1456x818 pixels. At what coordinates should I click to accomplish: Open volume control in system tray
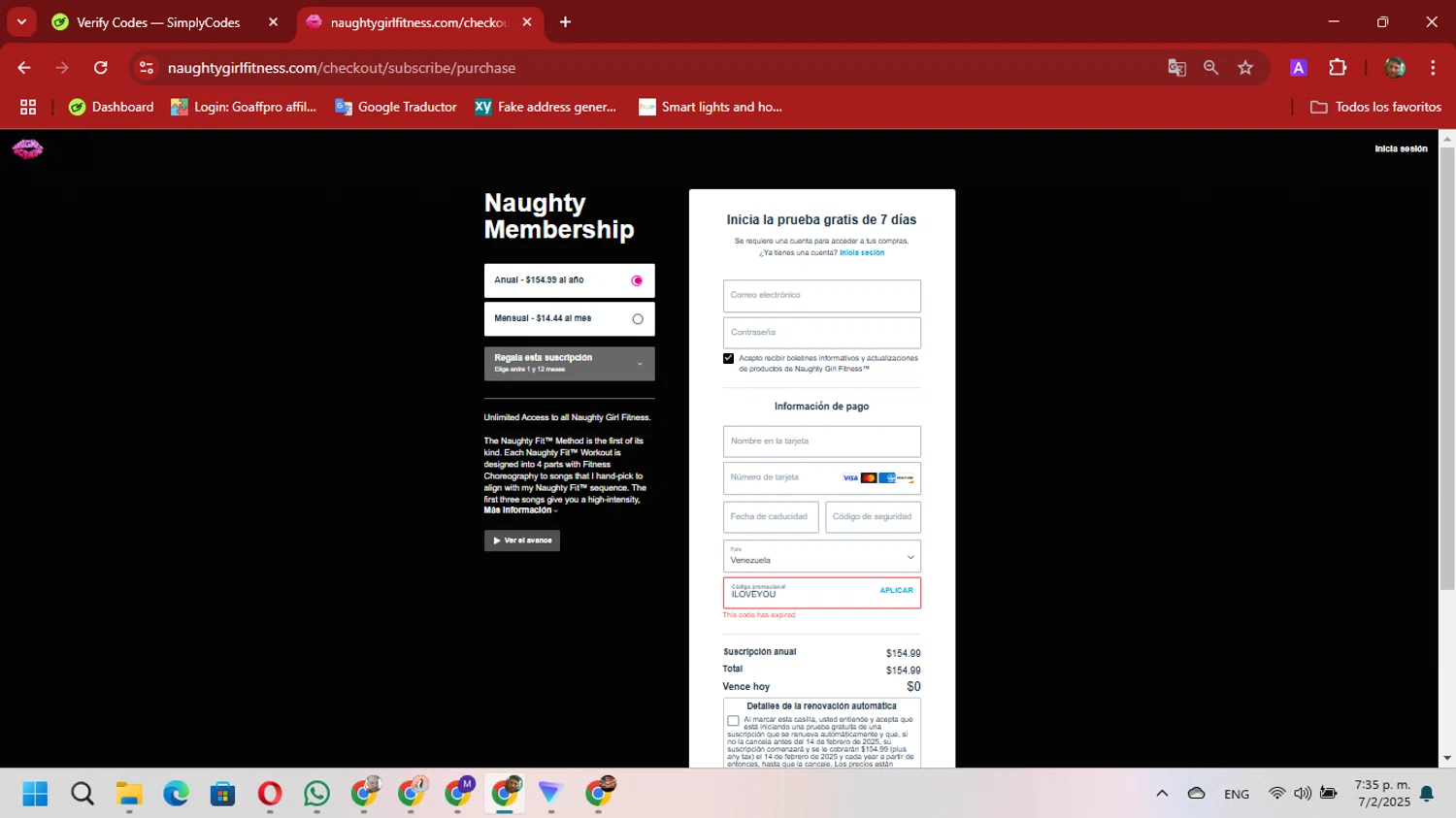1303,794
